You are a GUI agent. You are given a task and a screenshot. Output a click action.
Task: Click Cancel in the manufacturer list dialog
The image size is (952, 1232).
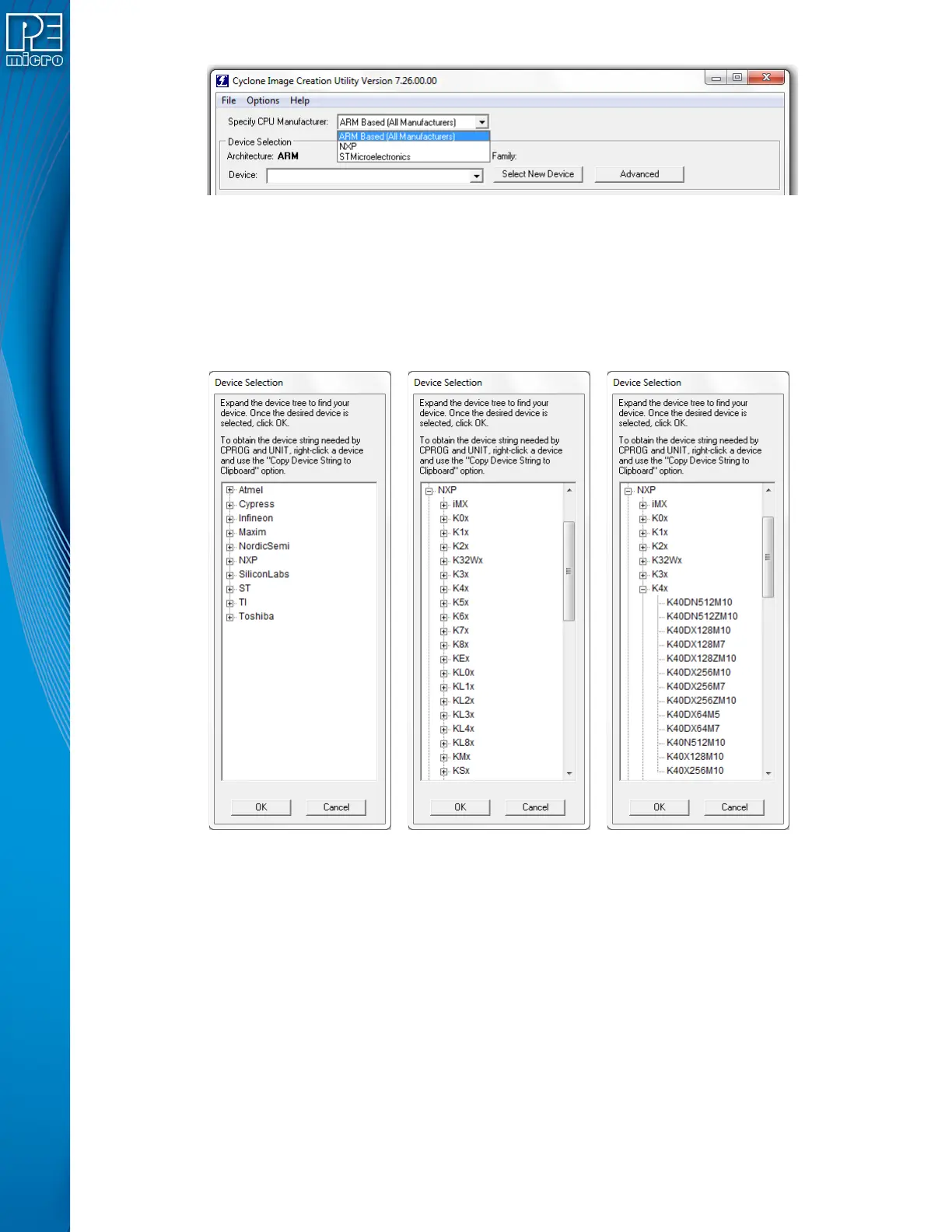coord(336,807)
